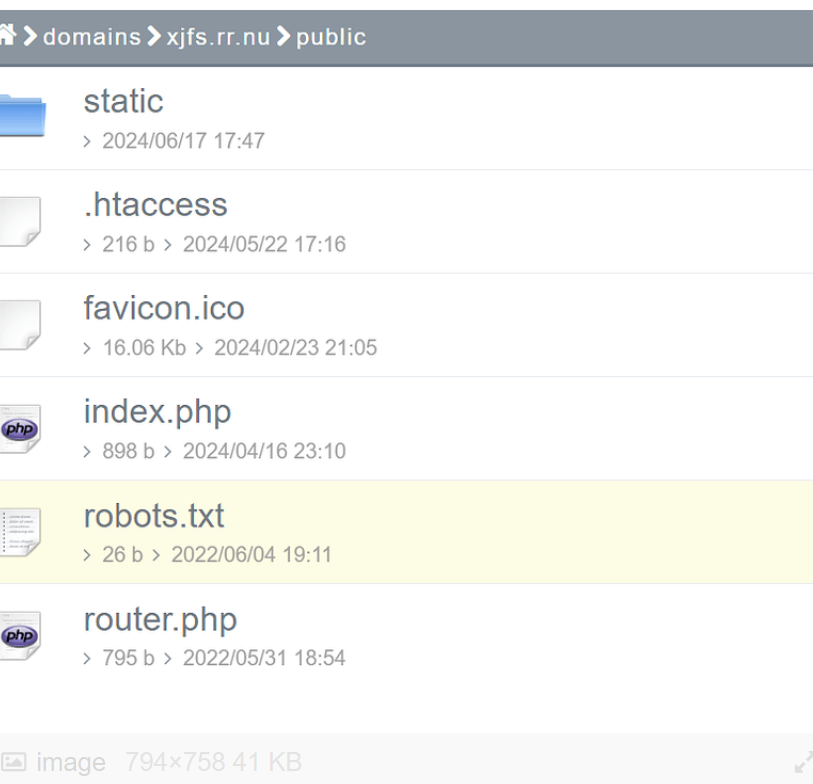Go to domains in breadcrumb path
Image resolution: width=813 pixels, height=784 pixels.
click(92, 37)
